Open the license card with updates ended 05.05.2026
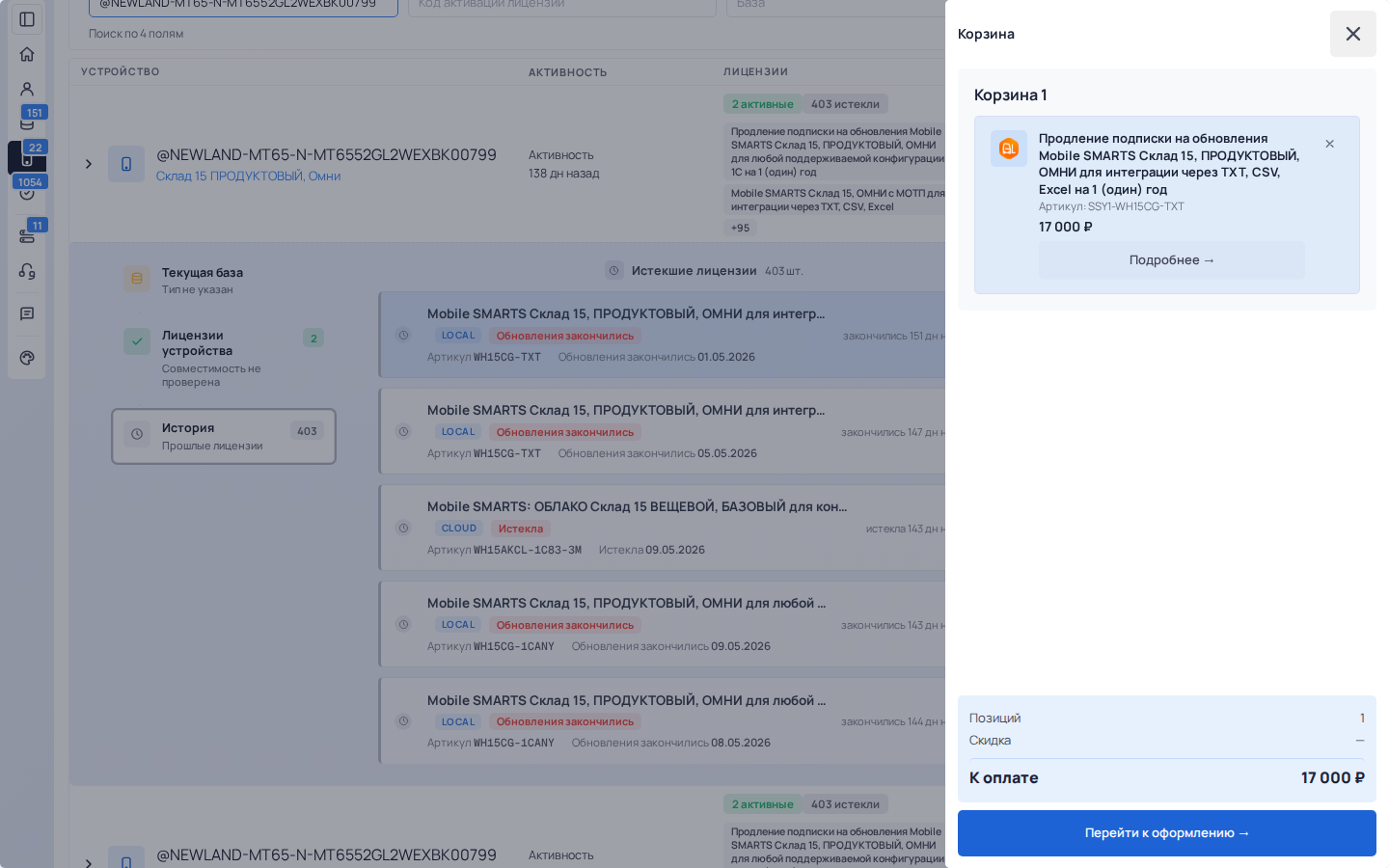Screen dimensions: 1389x868 point(662,431)
